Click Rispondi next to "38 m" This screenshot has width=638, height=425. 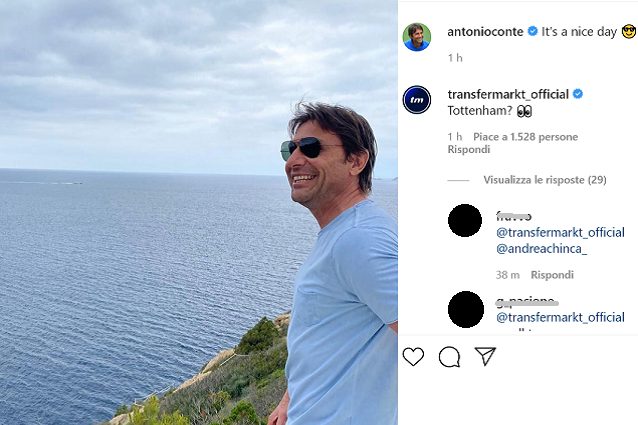(552, 275)
